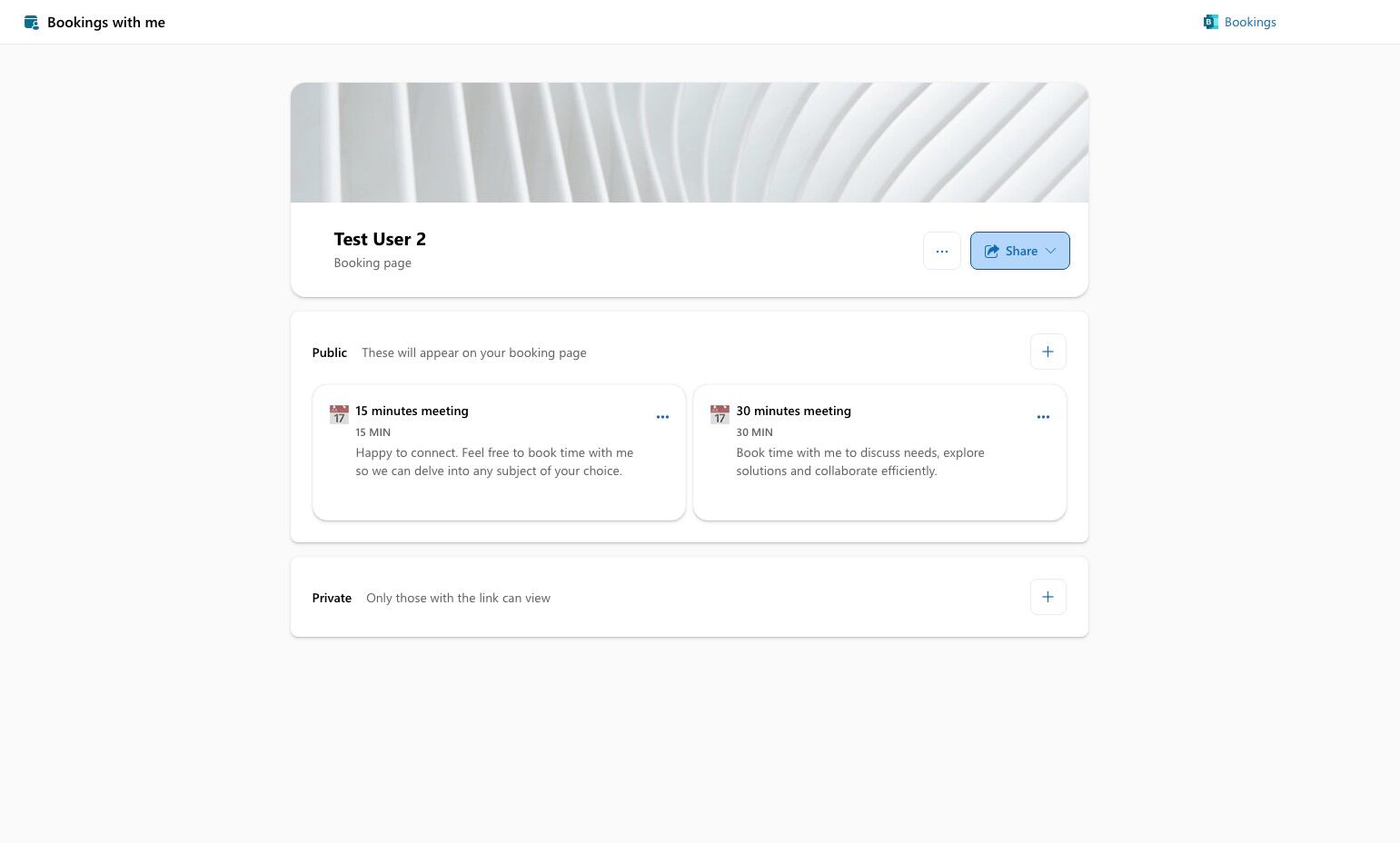Click the 30 minutes meeting calendar icon
Image resolution: width=1400 pixels, height=843 pixels.
click(720, 415)
